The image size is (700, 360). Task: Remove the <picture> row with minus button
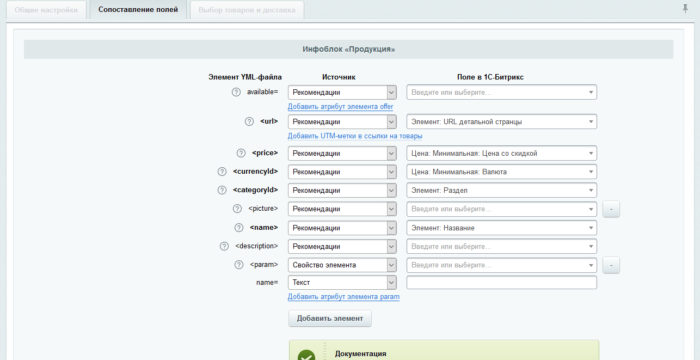tap(611, 209)
